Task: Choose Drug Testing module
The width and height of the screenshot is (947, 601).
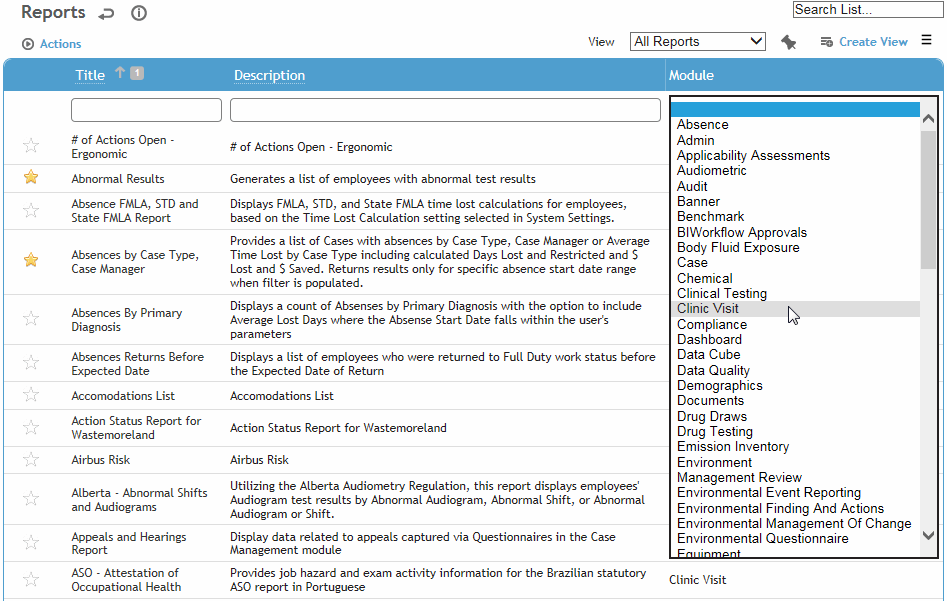Action: 795,431
